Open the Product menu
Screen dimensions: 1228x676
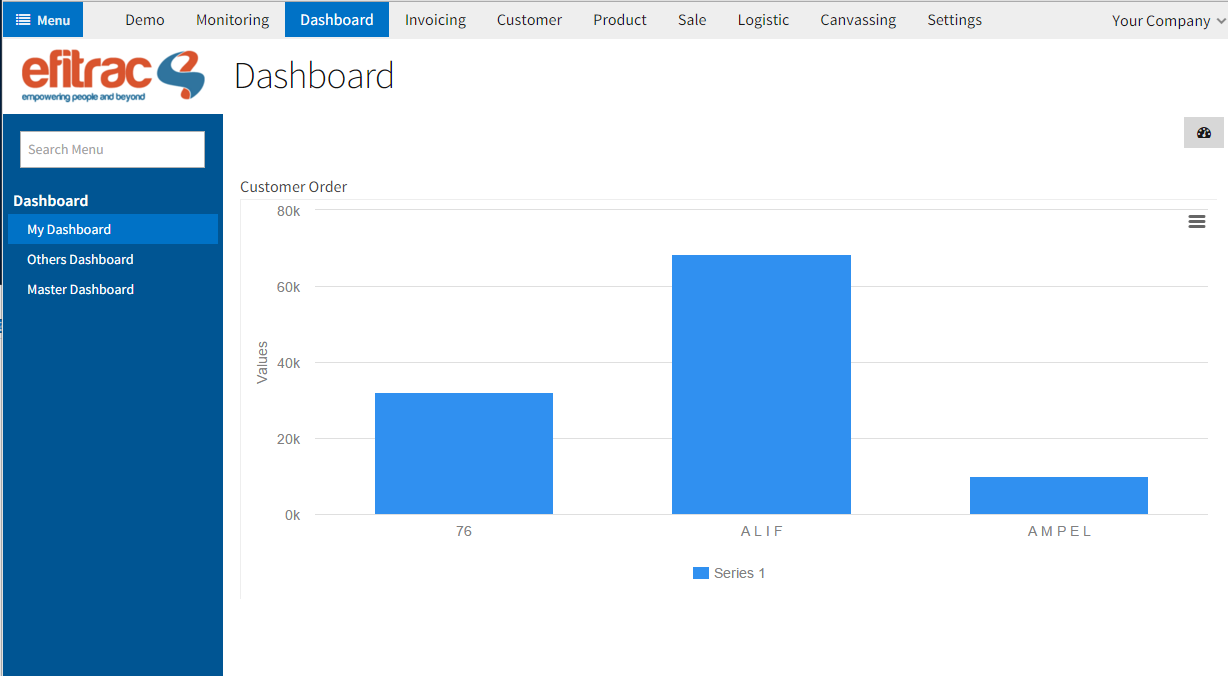pos(620,20)
